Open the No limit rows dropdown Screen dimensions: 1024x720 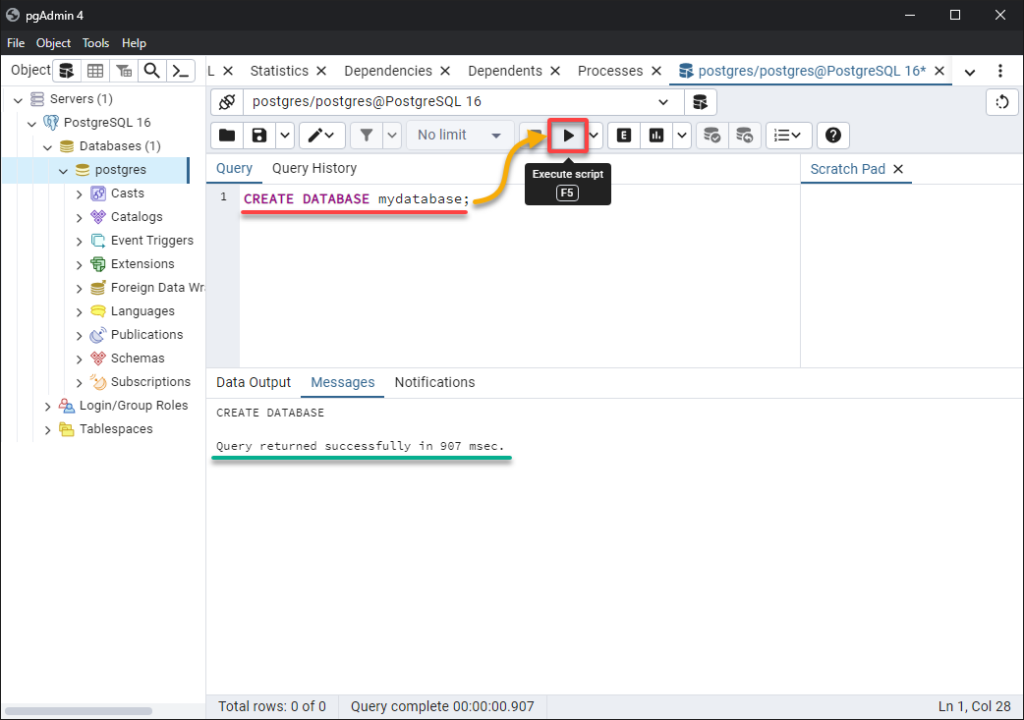click(460, 135)
